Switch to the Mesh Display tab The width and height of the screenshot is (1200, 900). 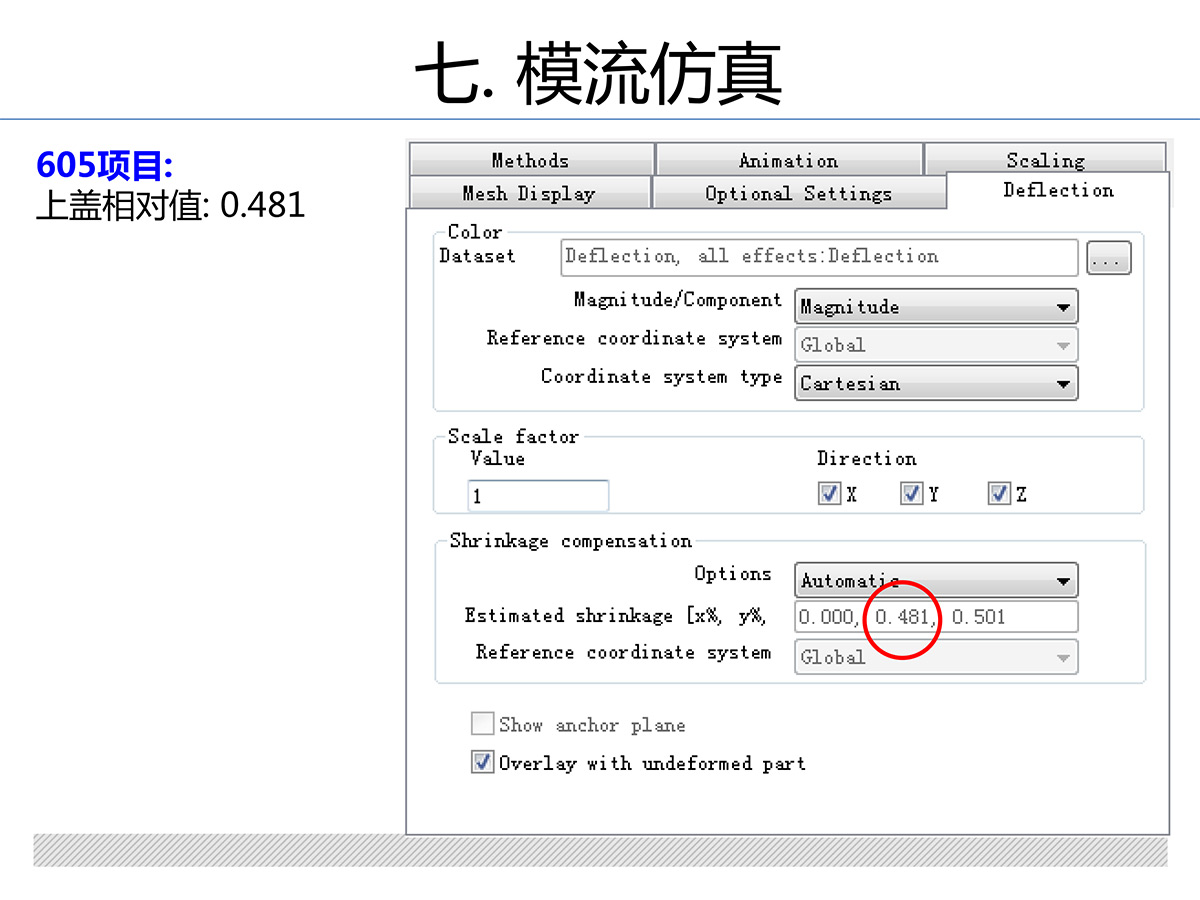point(529,193)
